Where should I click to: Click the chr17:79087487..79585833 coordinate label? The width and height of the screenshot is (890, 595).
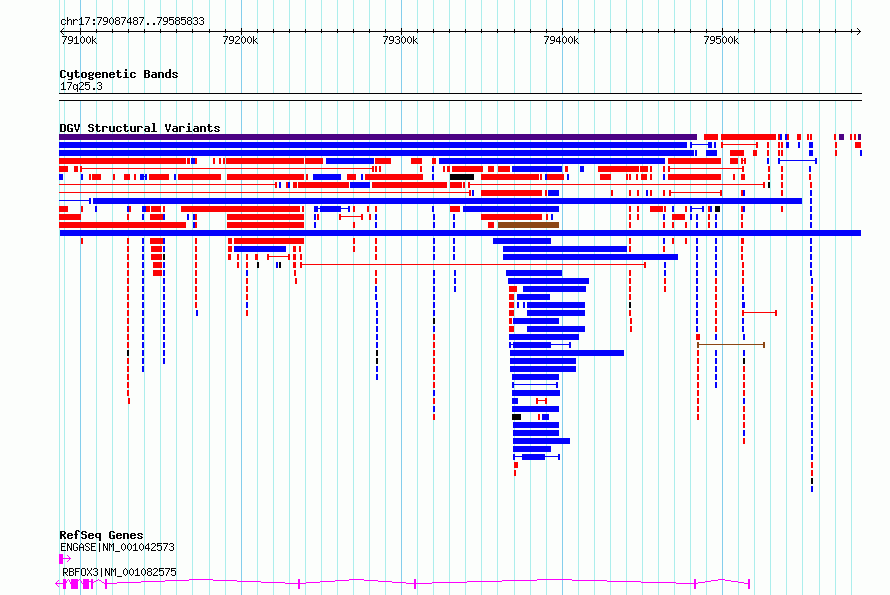click(132, 21)
